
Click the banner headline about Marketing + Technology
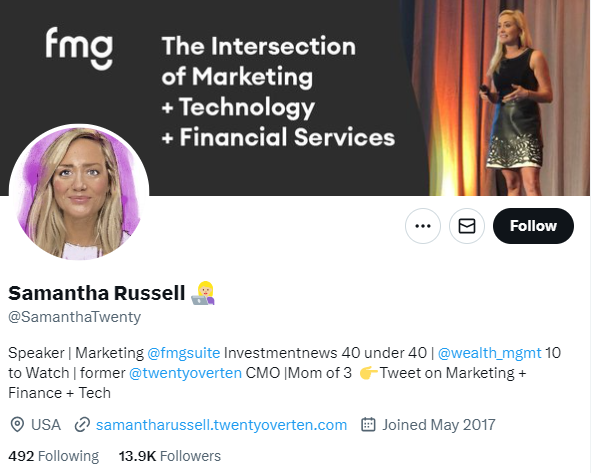[x=278, y=92]
